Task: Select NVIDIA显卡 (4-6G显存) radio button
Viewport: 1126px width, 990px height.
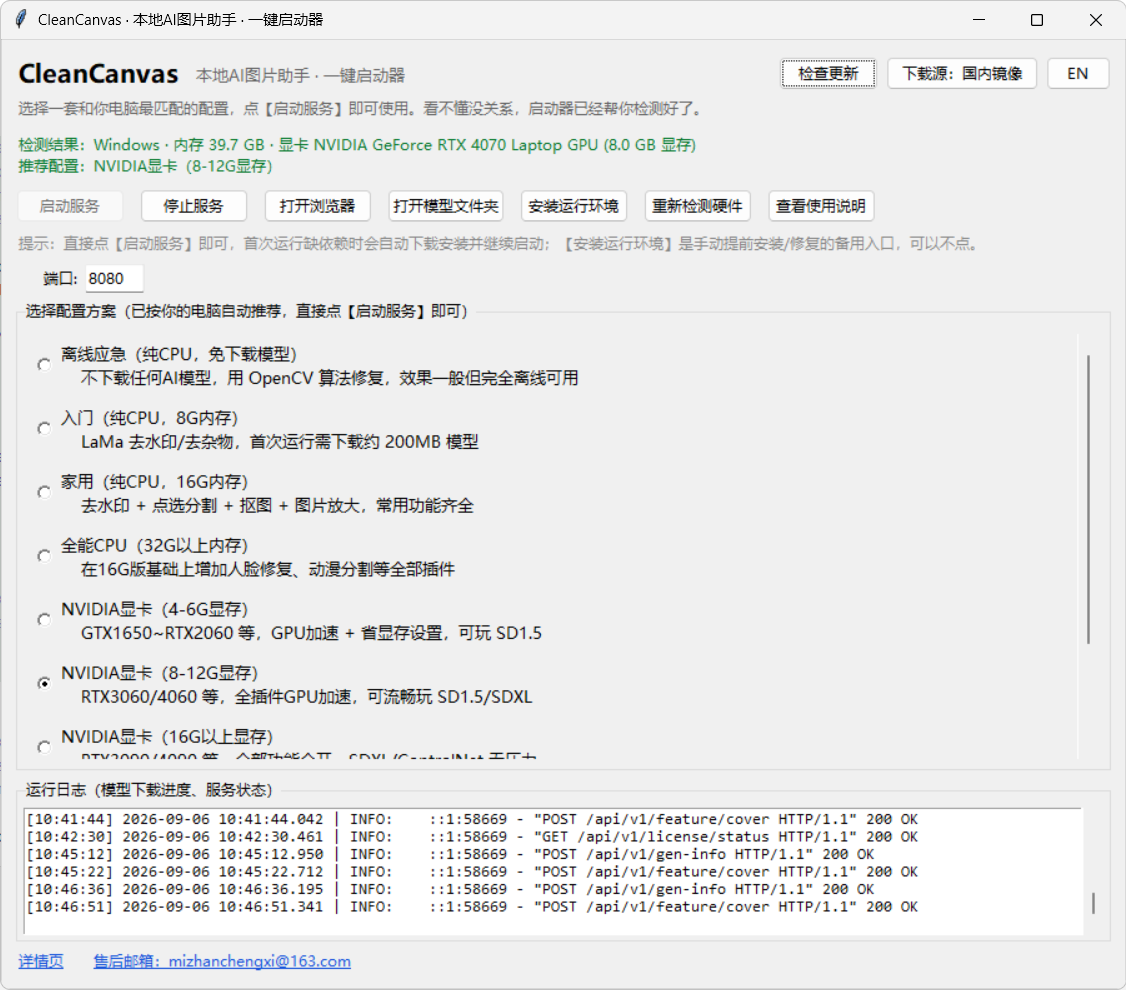Action: click(x=45, y=620)
